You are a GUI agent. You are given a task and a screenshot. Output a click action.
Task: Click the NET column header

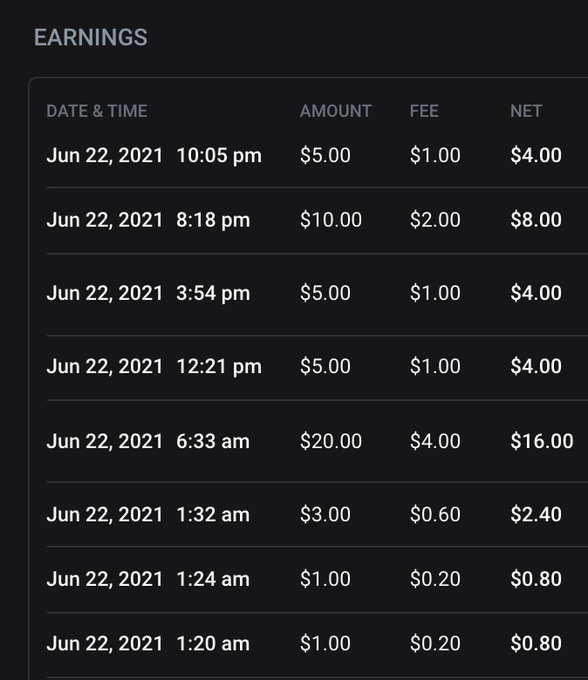(x=526, y=111)
